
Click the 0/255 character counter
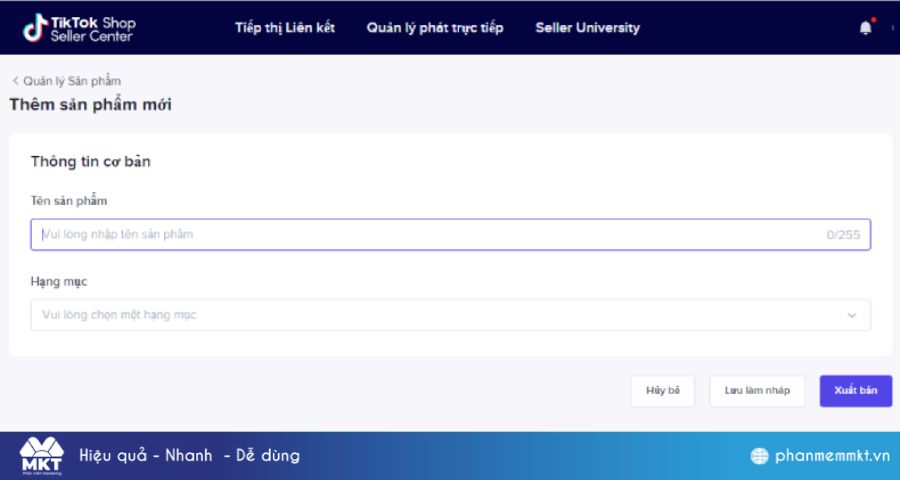click(x=843, y=234)
